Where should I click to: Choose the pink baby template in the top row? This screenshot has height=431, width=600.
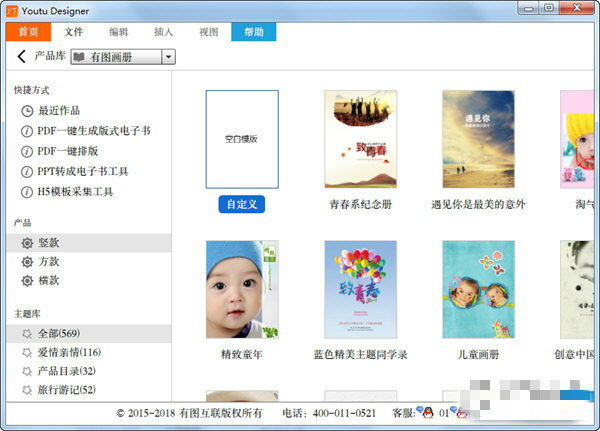(x=577, y=139)
